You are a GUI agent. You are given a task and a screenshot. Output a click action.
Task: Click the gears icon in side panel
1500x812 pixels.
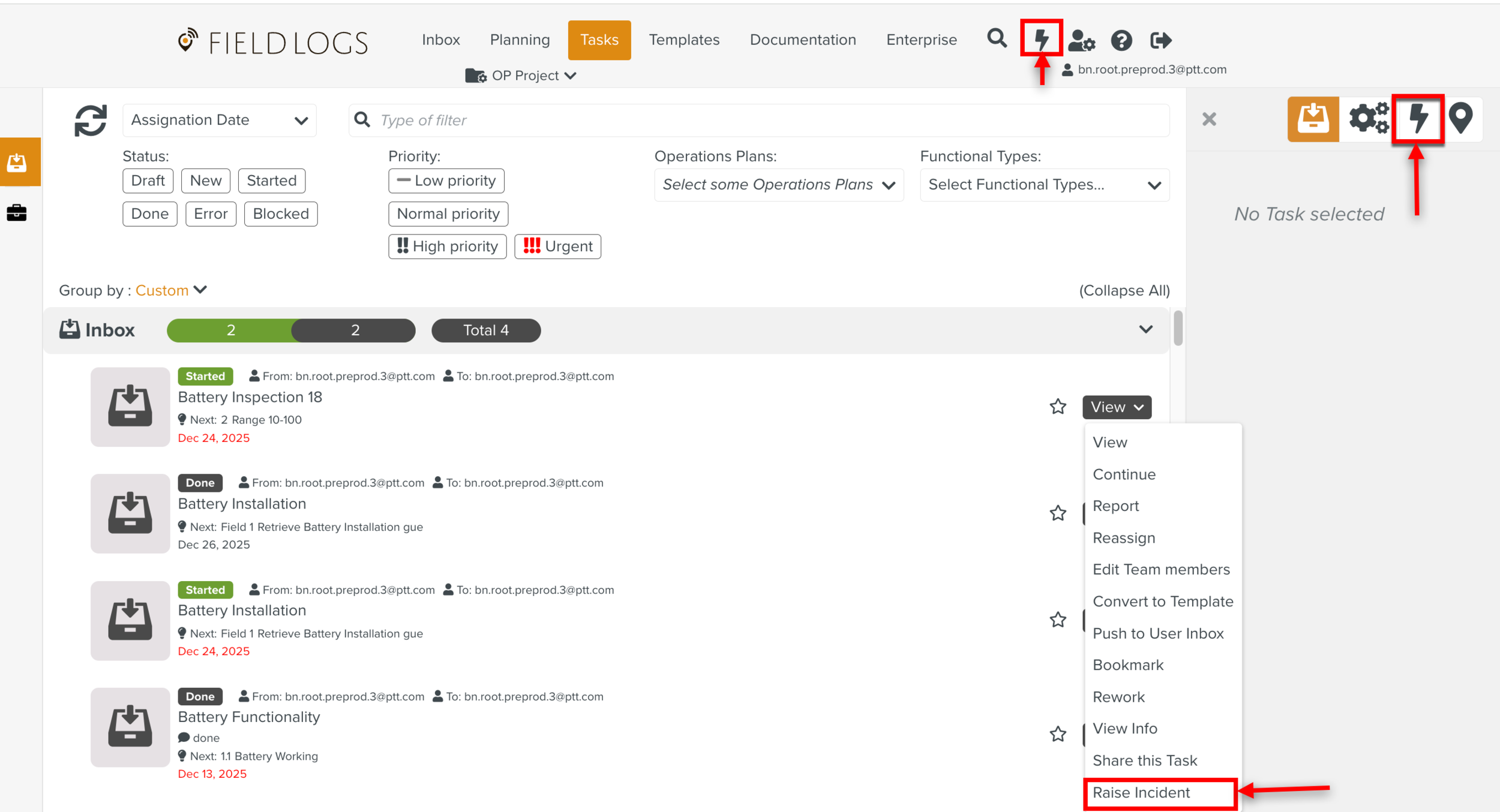point(1368,118)
